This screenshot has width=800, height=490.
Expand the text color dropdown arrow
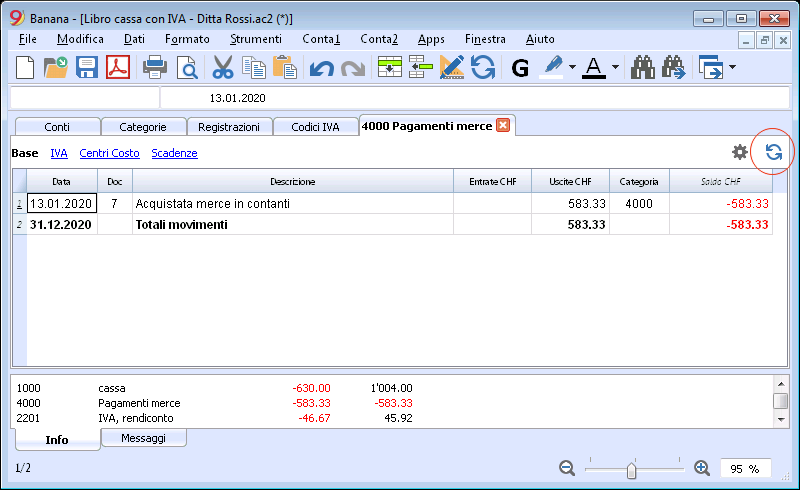click(x=615, y=67)
